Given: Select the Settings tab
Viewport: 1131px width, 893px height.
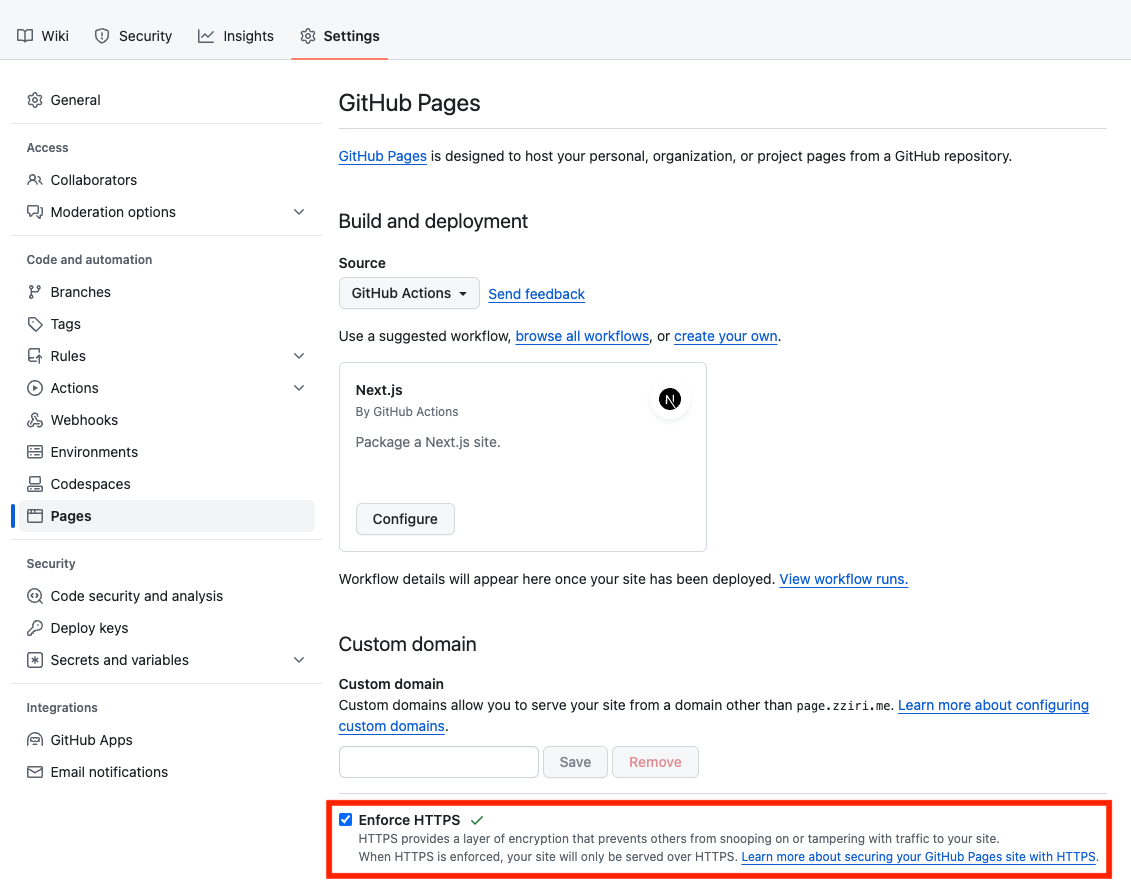Looking at the screenshot, I should (340, 36).
